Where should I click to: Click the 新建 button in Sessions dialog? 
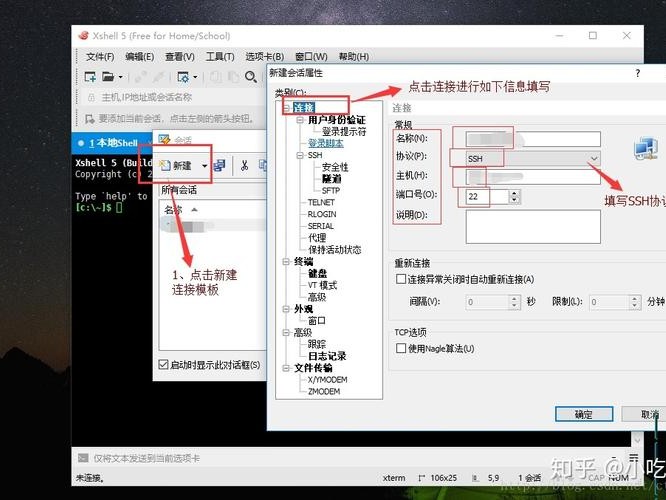176,165
